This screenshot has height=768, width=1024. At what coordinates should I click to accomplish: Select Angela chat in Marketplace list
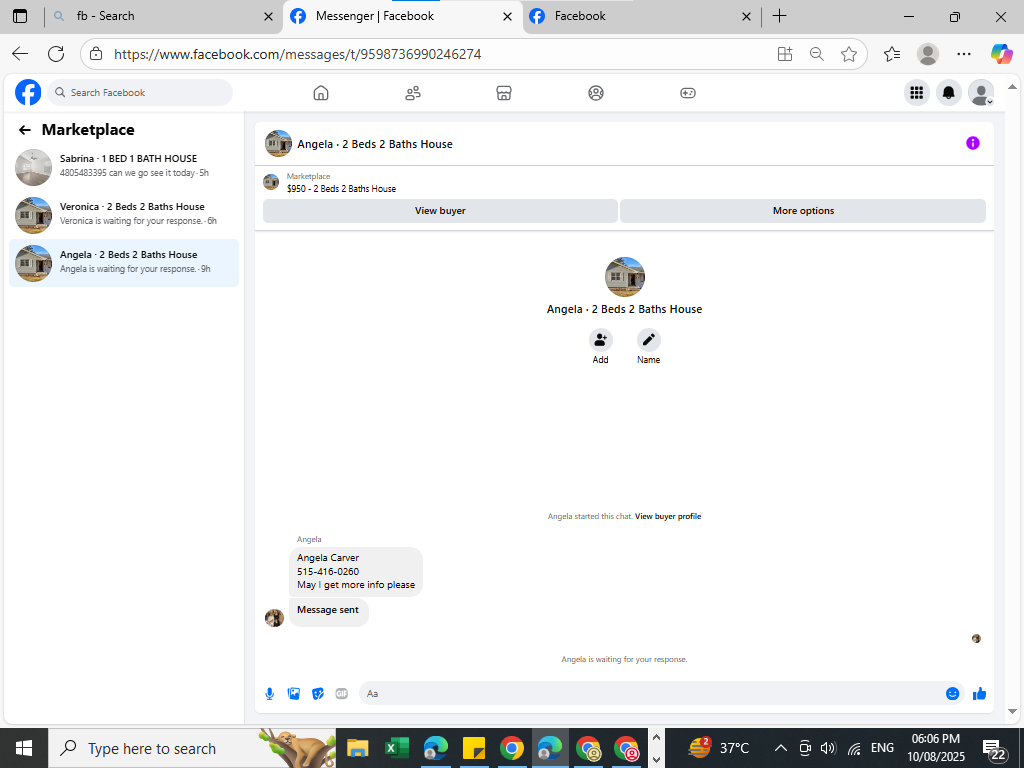124,263
